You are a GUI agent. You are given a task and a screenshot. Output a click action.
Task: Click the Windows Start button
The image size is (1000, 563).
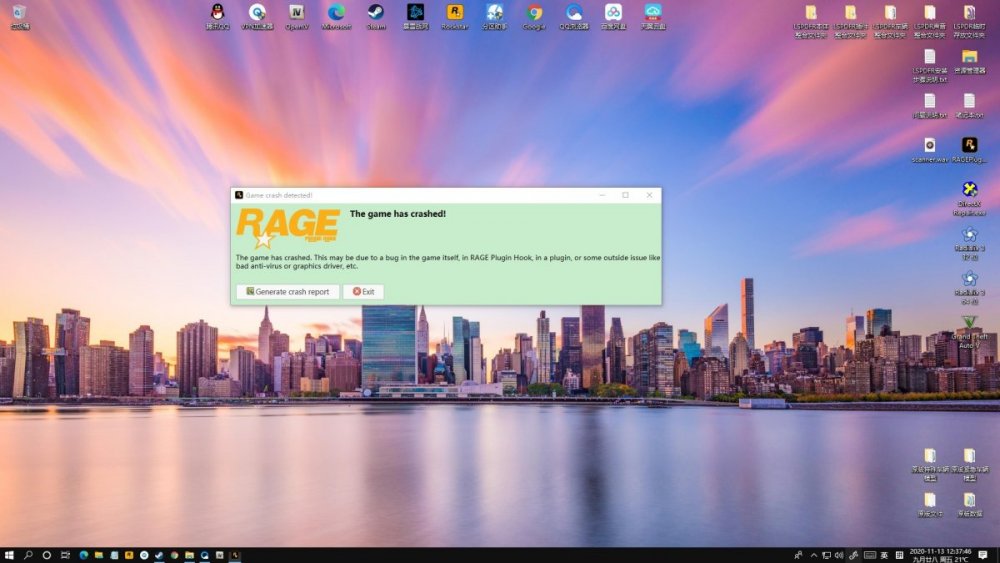(x=9, y=555)
